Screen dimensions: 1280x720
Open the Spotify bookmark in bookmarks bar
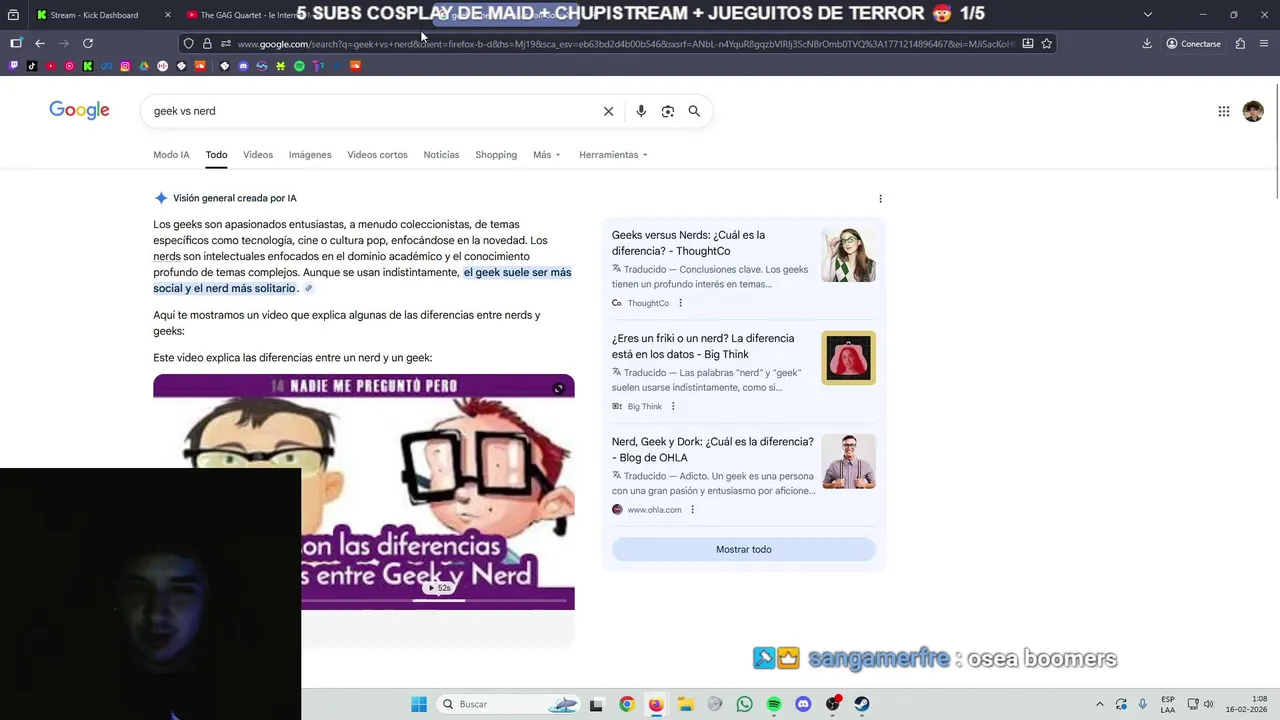pos(299,66)
